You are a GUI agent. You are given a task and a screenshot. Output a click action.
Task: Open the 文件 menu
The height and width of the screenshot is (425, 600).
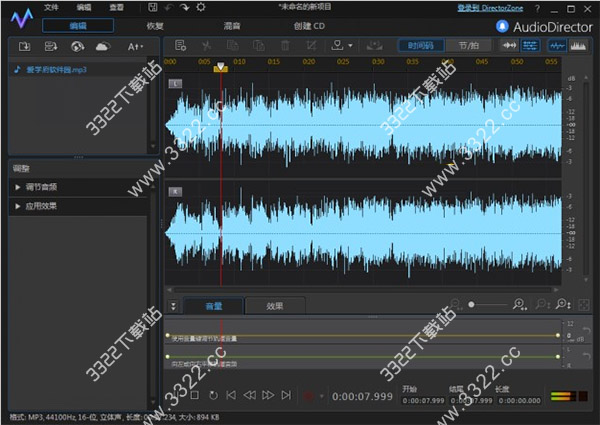tap(51, 7)
